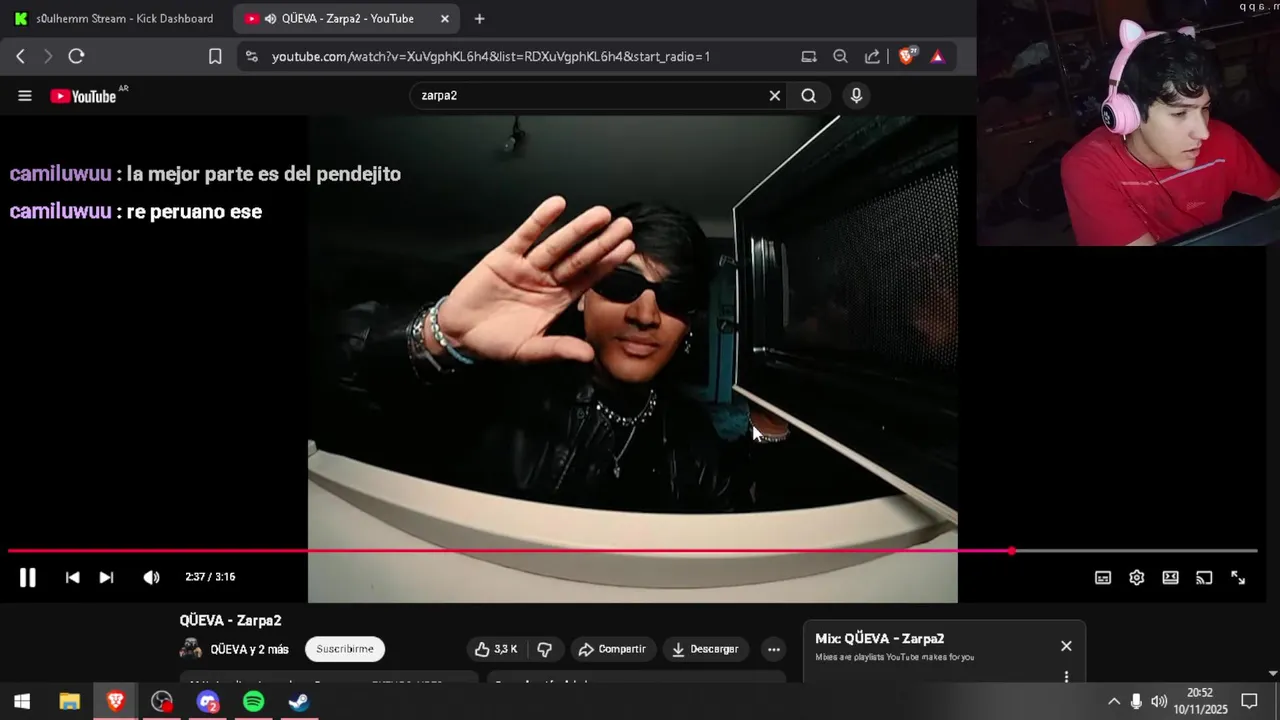
Task: Click the progress bar scrubber dot
Action: [x=1012, y=551]
